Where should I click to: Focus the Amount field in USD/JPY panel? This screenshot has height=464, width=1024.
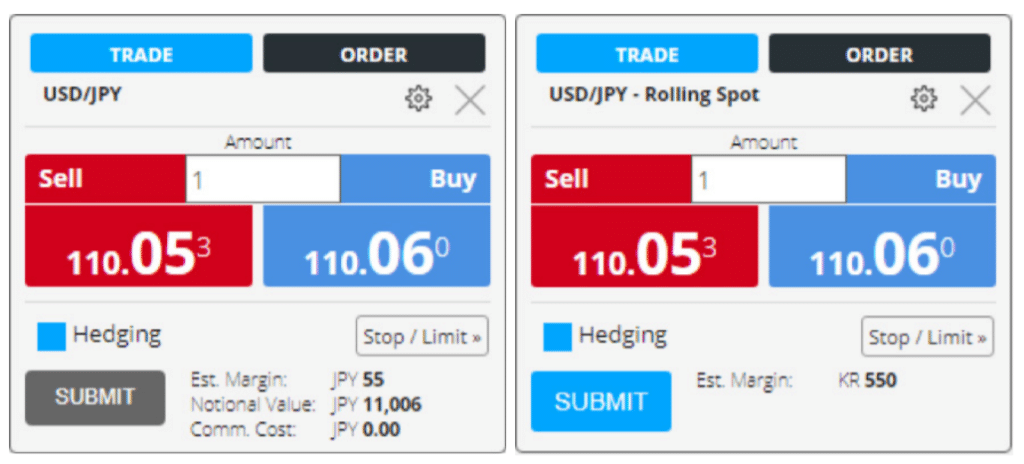point(263,178)
